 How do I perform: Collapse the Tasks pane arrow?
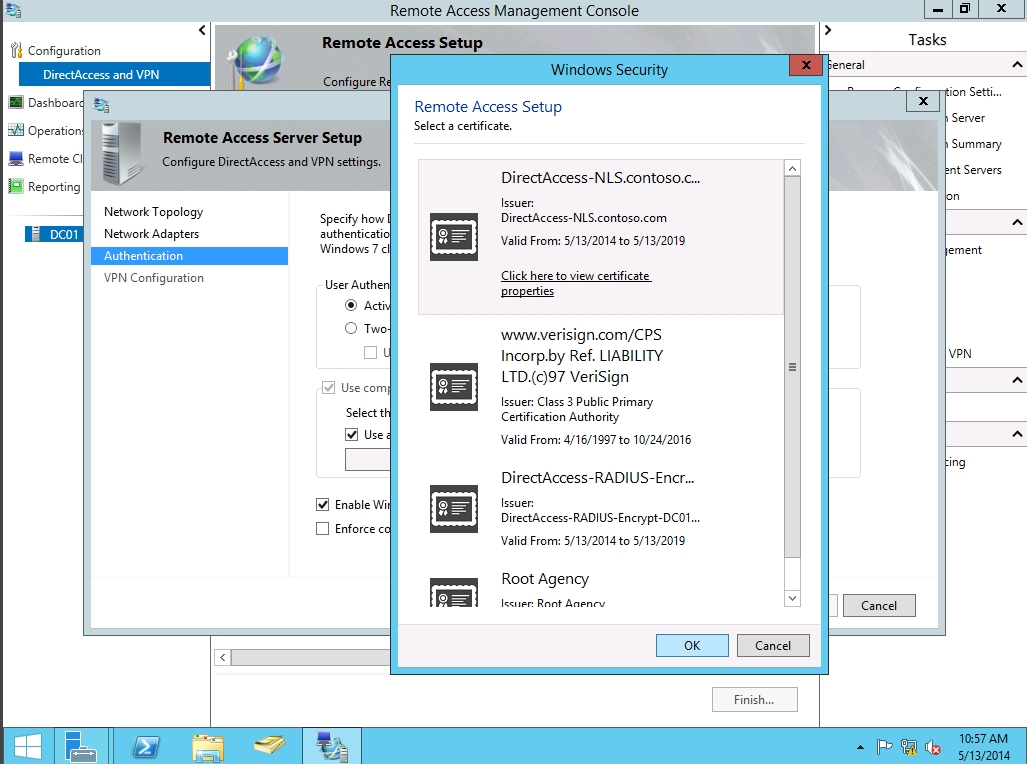click(x=828, y=30)
